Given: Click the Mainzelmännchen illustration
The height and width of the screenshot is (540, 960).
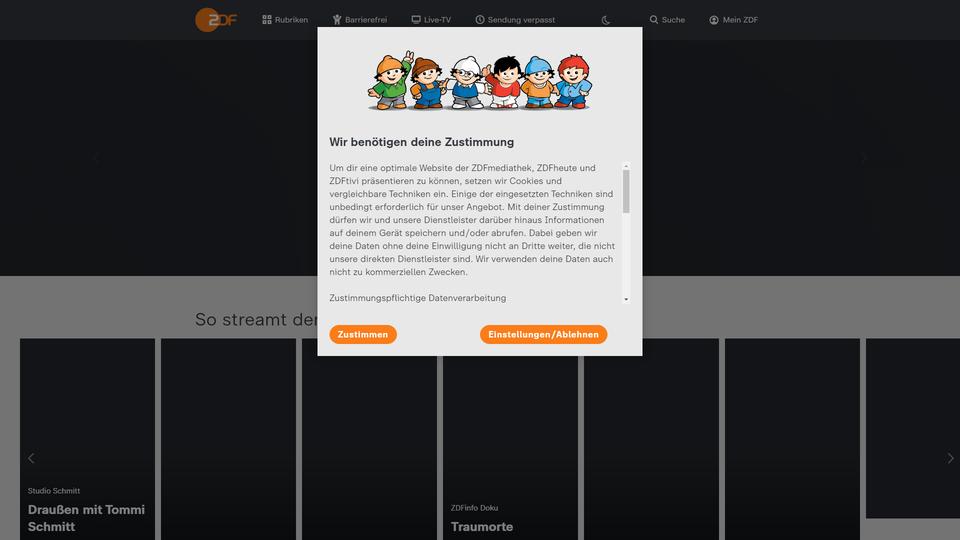Looking at the screenshot, I should tap(479, 81).
